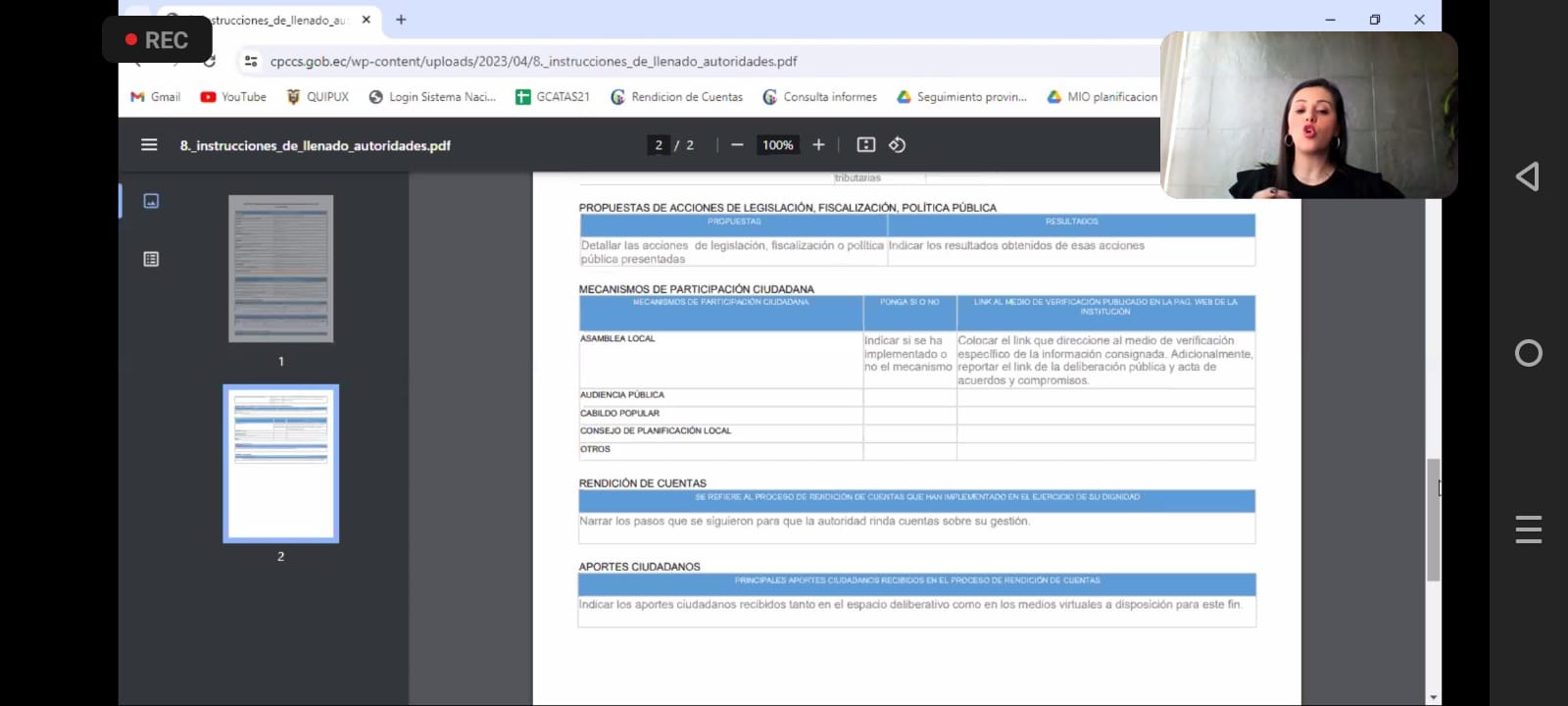Open the QUIPUX bookmark
1568x706 pixels.
318,97
